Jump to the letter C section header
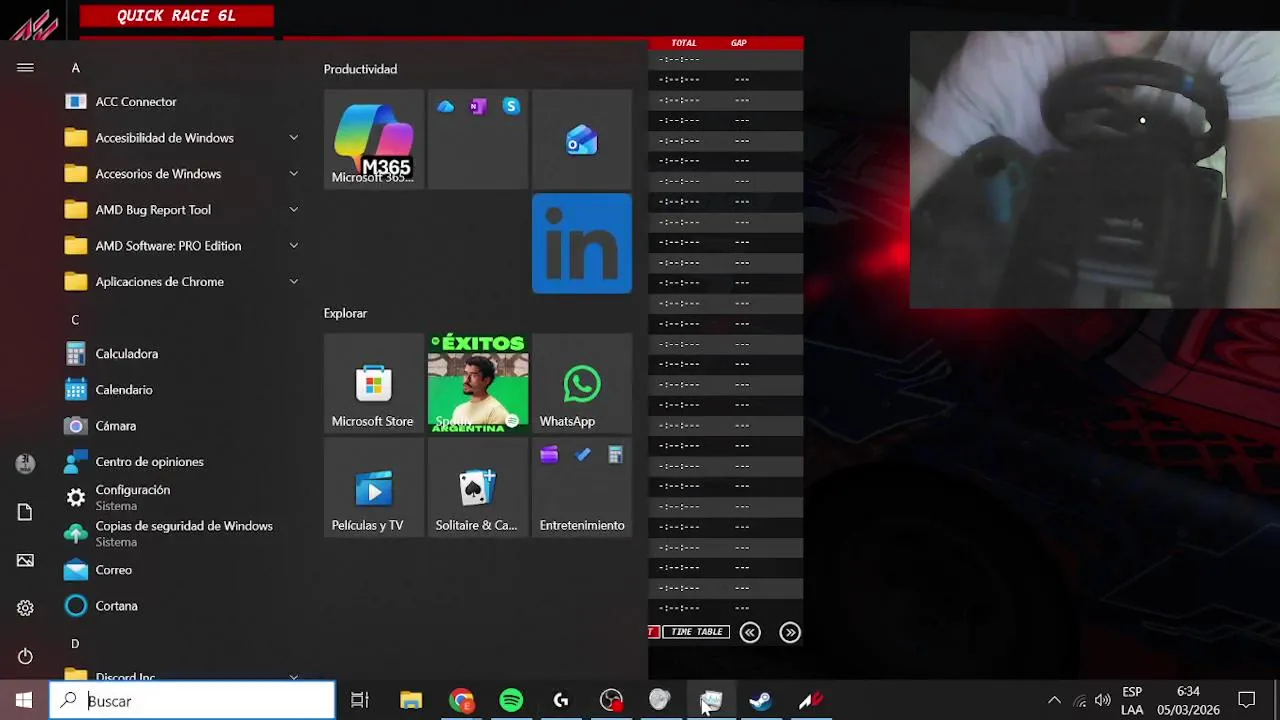 75,320
